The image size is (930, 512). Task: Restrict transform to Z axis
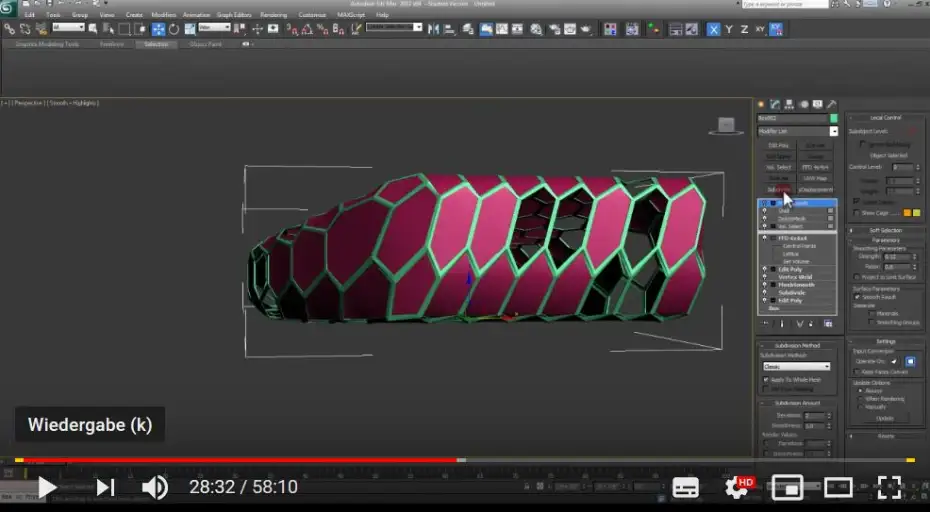[x=744, y=28]
